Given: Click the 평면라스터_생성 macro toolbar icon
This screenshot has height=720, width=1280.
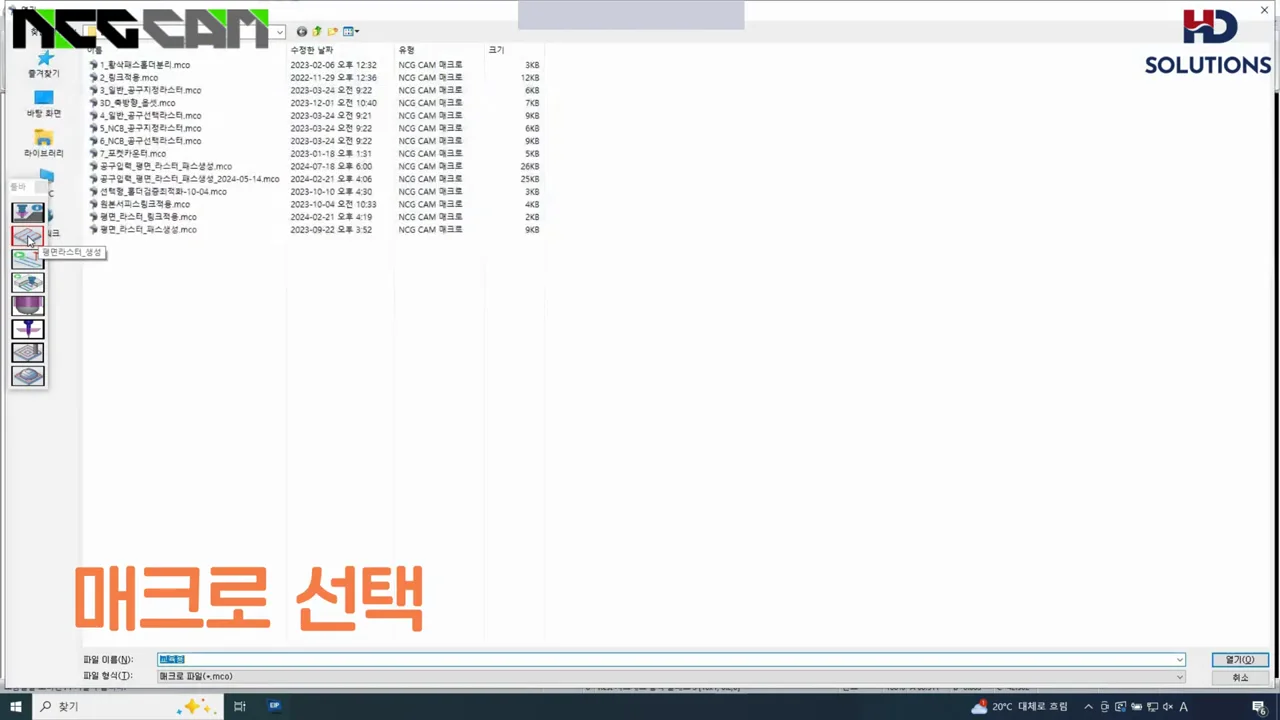Looking at the screenshot, I should click(28, 236).
